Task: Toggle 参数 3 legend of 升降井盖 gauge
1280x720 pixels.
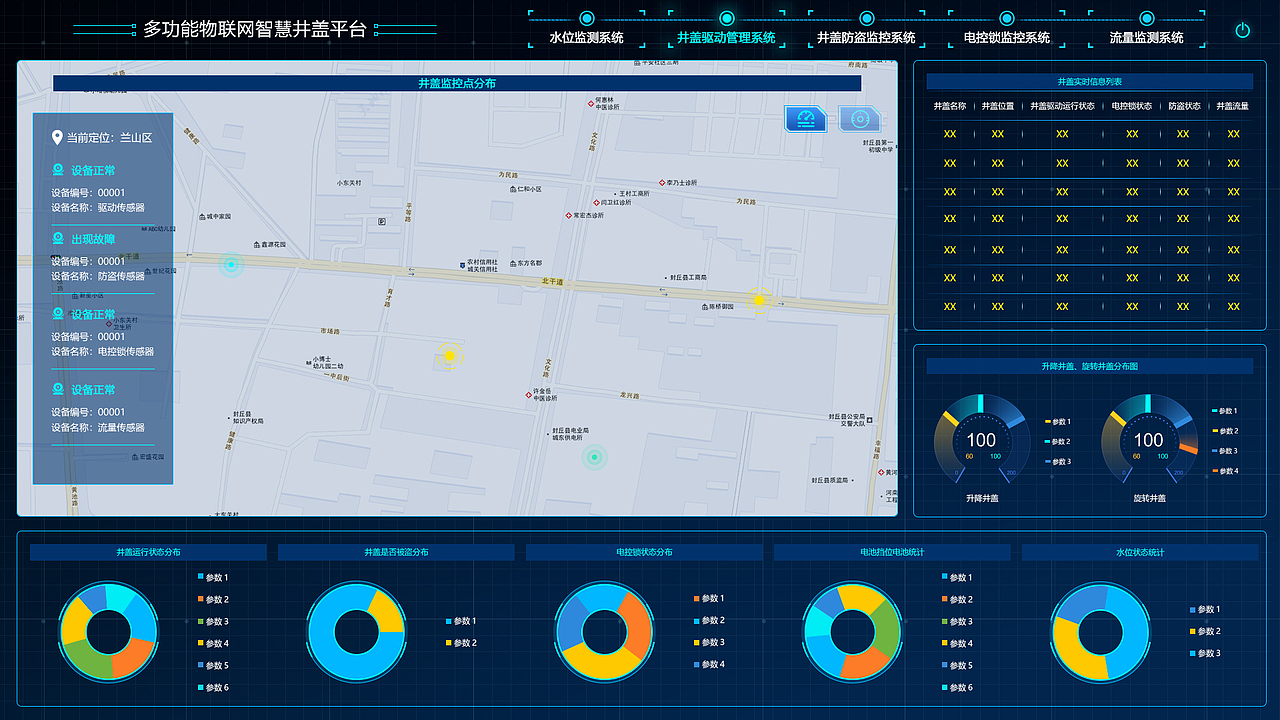Action: click(1058, 462)
